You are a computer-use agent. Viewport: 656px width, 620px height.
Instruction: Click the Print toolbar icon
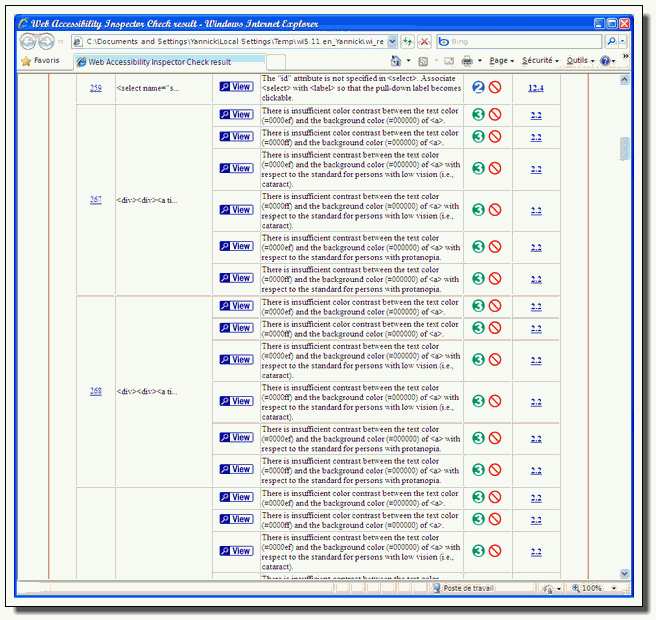pos(467,61)
